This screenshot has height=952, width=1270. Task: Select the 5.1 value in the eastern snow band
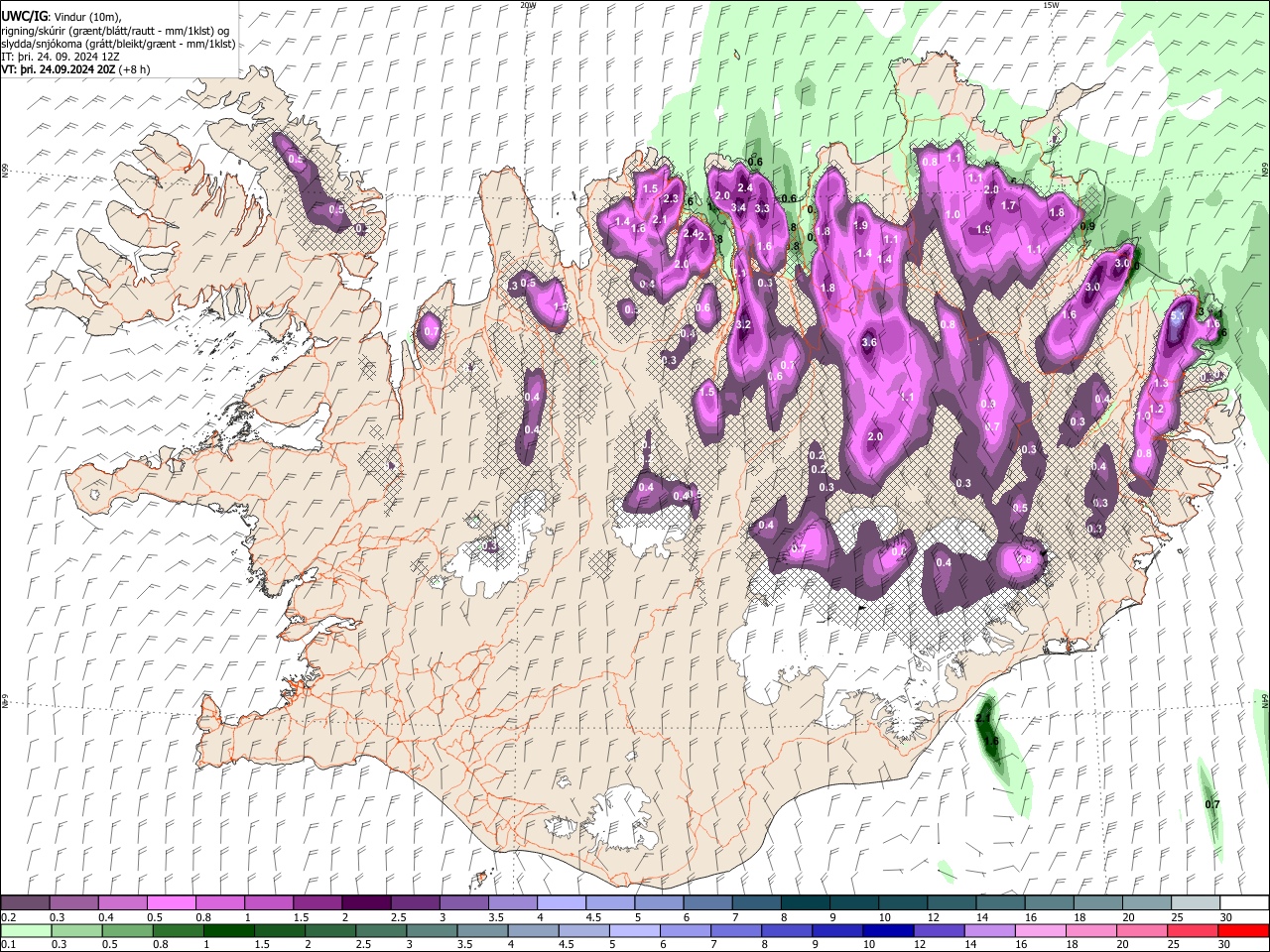[1178, 316]
